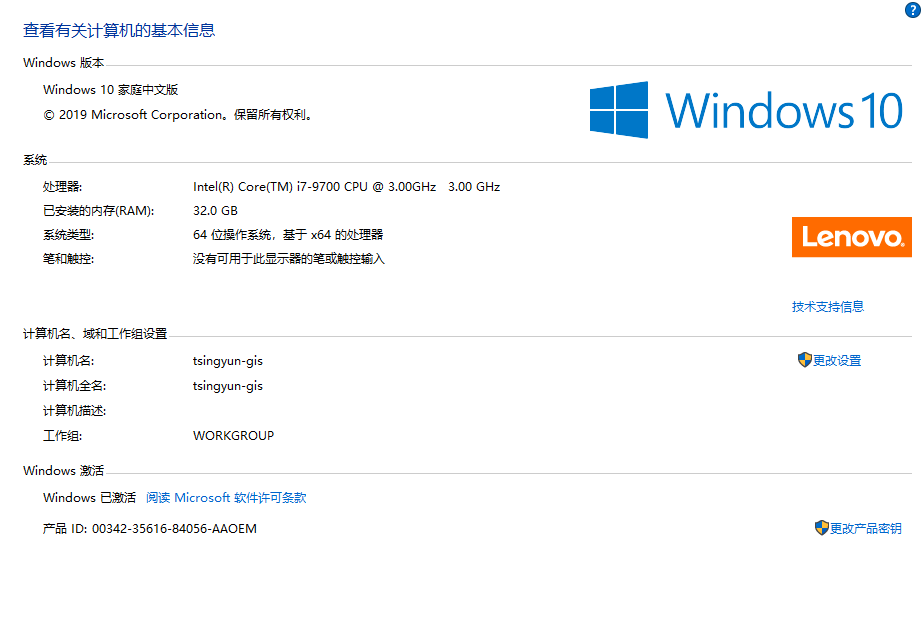The height and width of the screenshot is (626, 923).
Task: Click the Windows 版本 section header
Action: (x=64, y=62)
